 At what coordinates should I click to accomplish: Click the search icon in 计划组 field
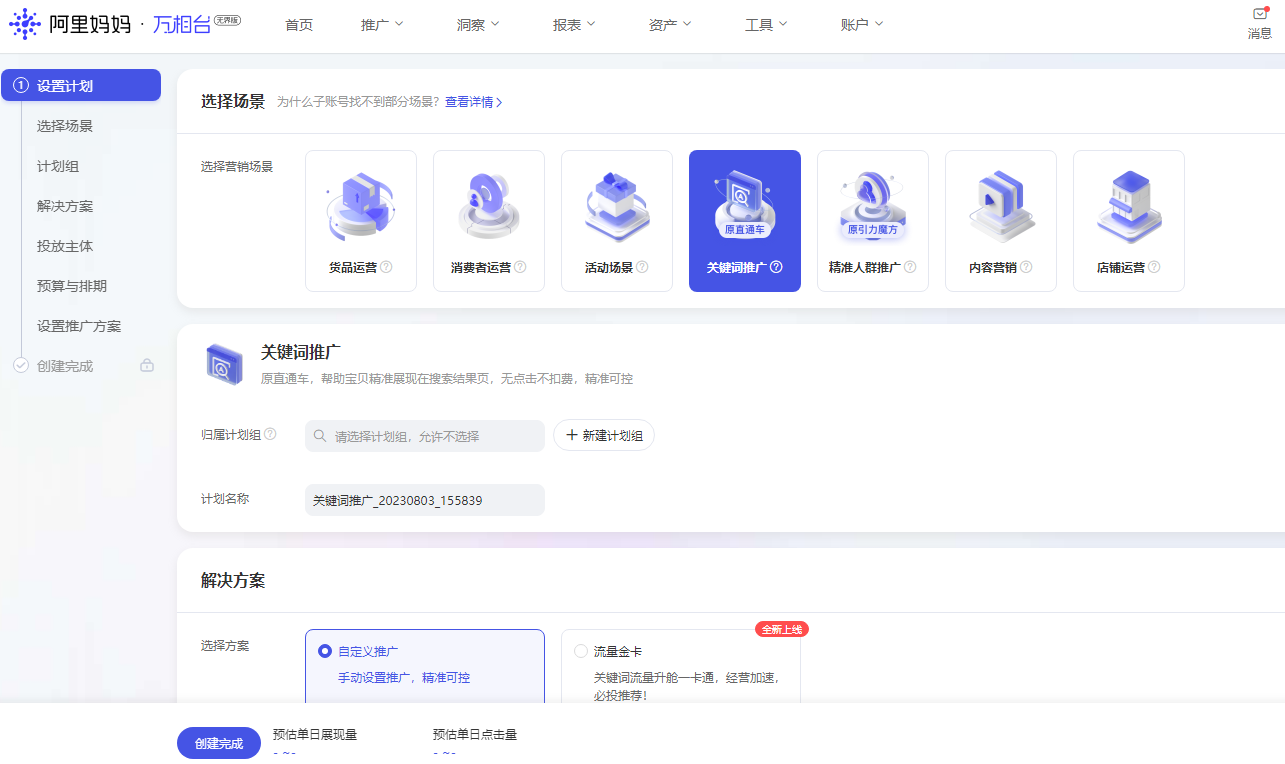click(320, 436)
